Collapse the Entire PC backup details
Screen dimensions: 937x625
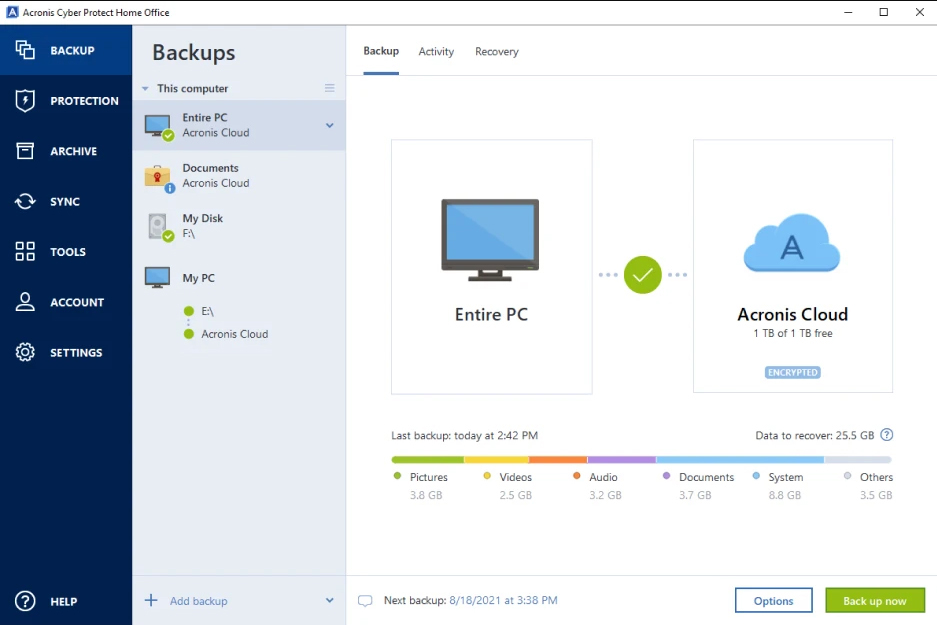(328, 125)
